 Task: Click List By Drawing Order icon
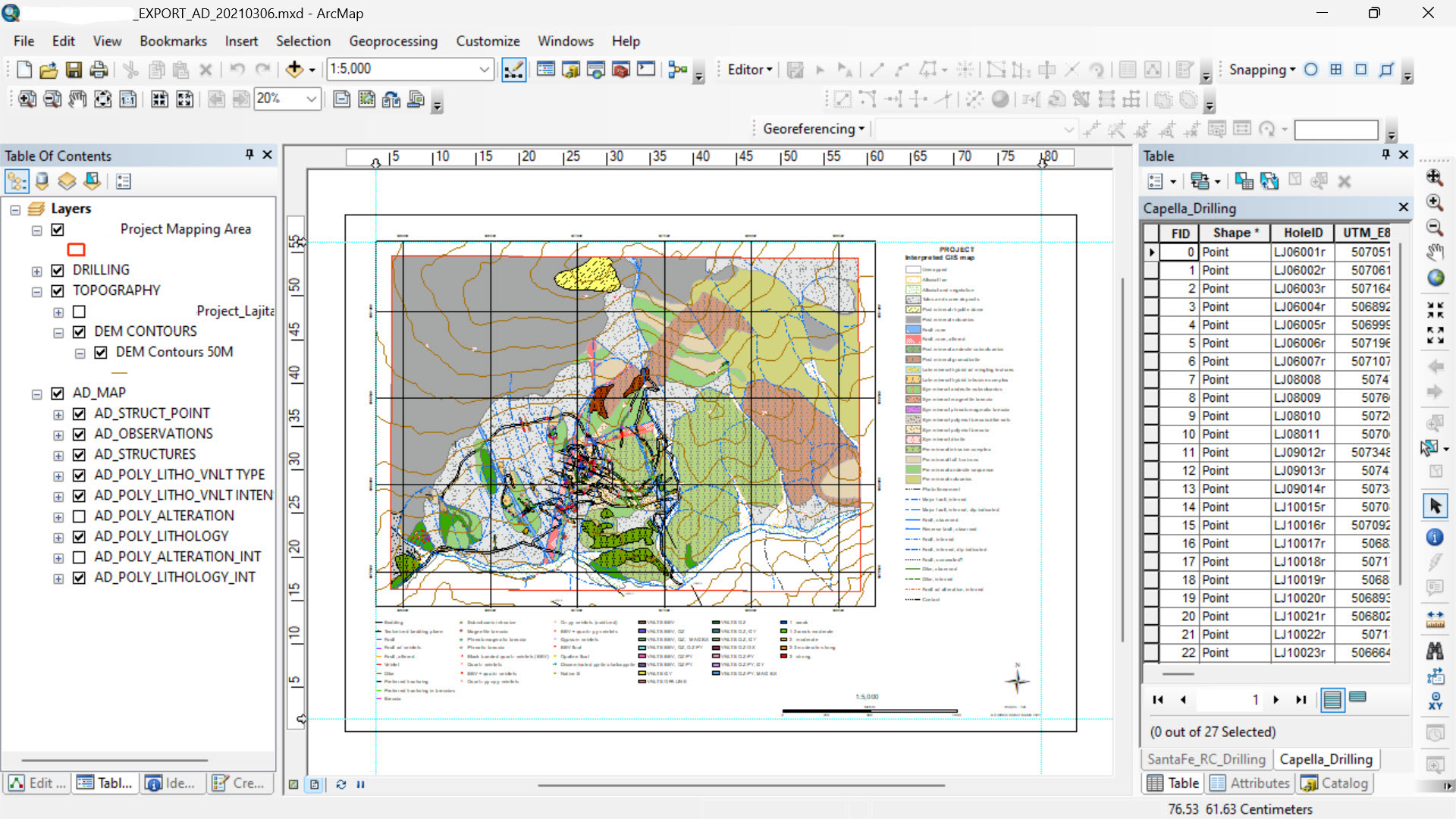pyautogui.click(x=17, y=181)
